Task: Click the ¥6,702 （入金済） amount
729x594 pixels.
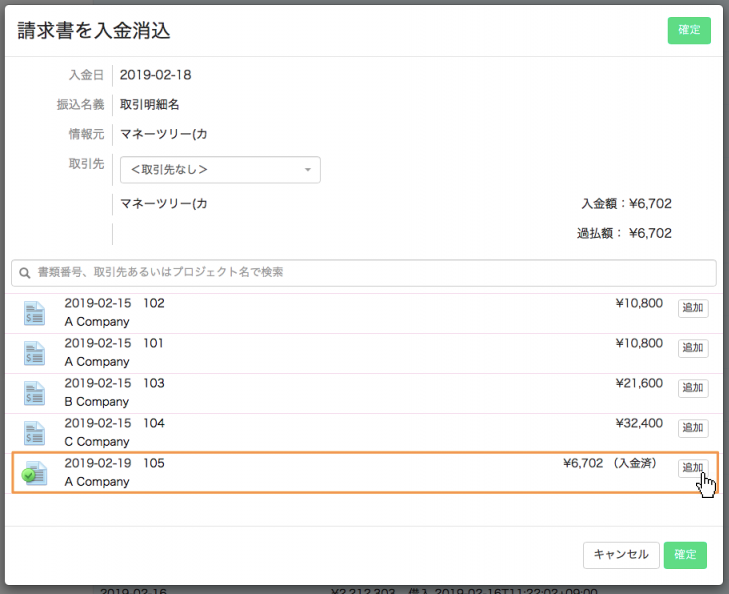Action: (x=610, y=463)
